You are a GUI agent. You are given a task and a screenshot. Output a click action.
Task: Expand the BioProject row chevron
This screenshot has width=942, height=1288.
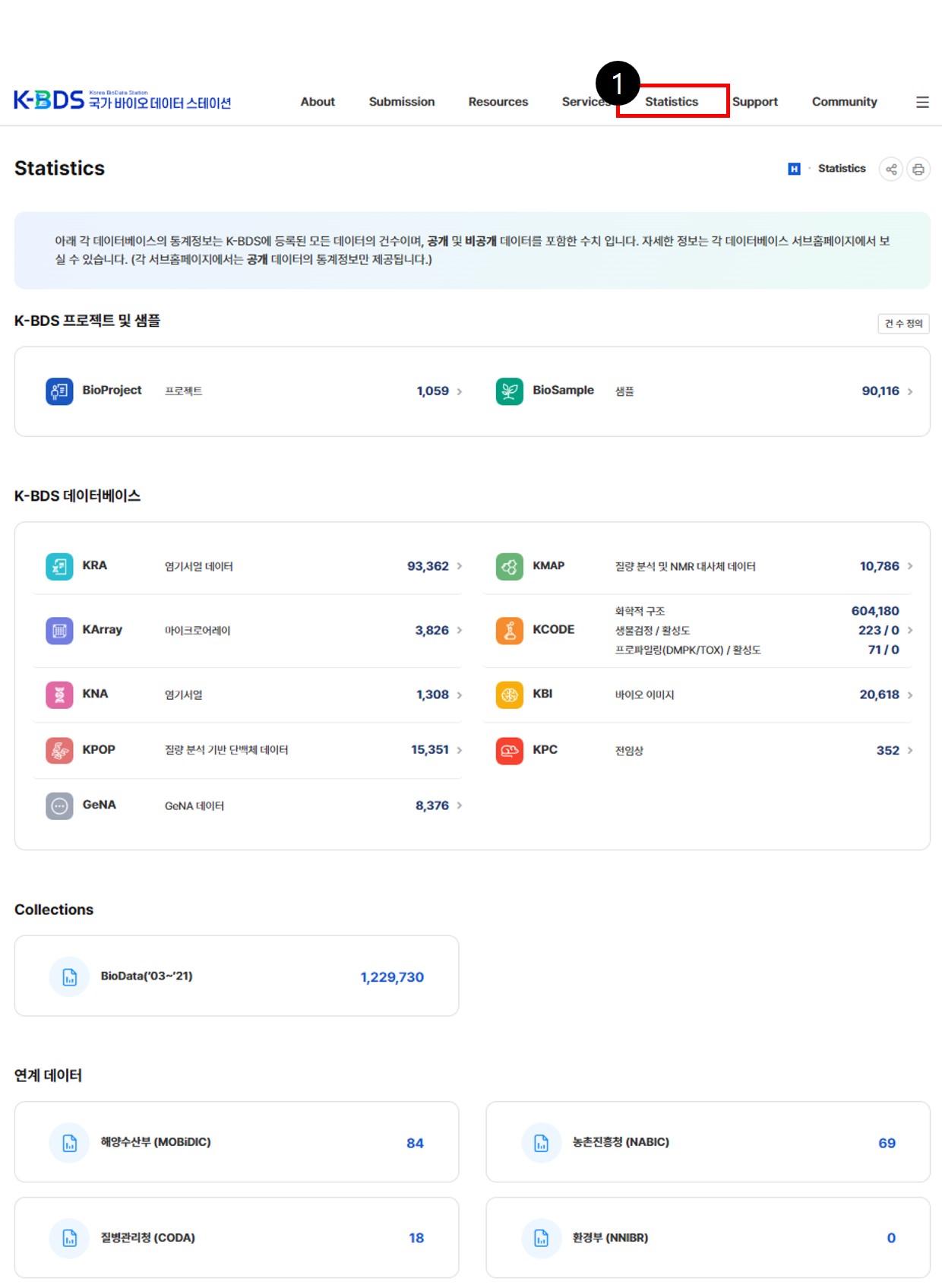tap(459, 391)
